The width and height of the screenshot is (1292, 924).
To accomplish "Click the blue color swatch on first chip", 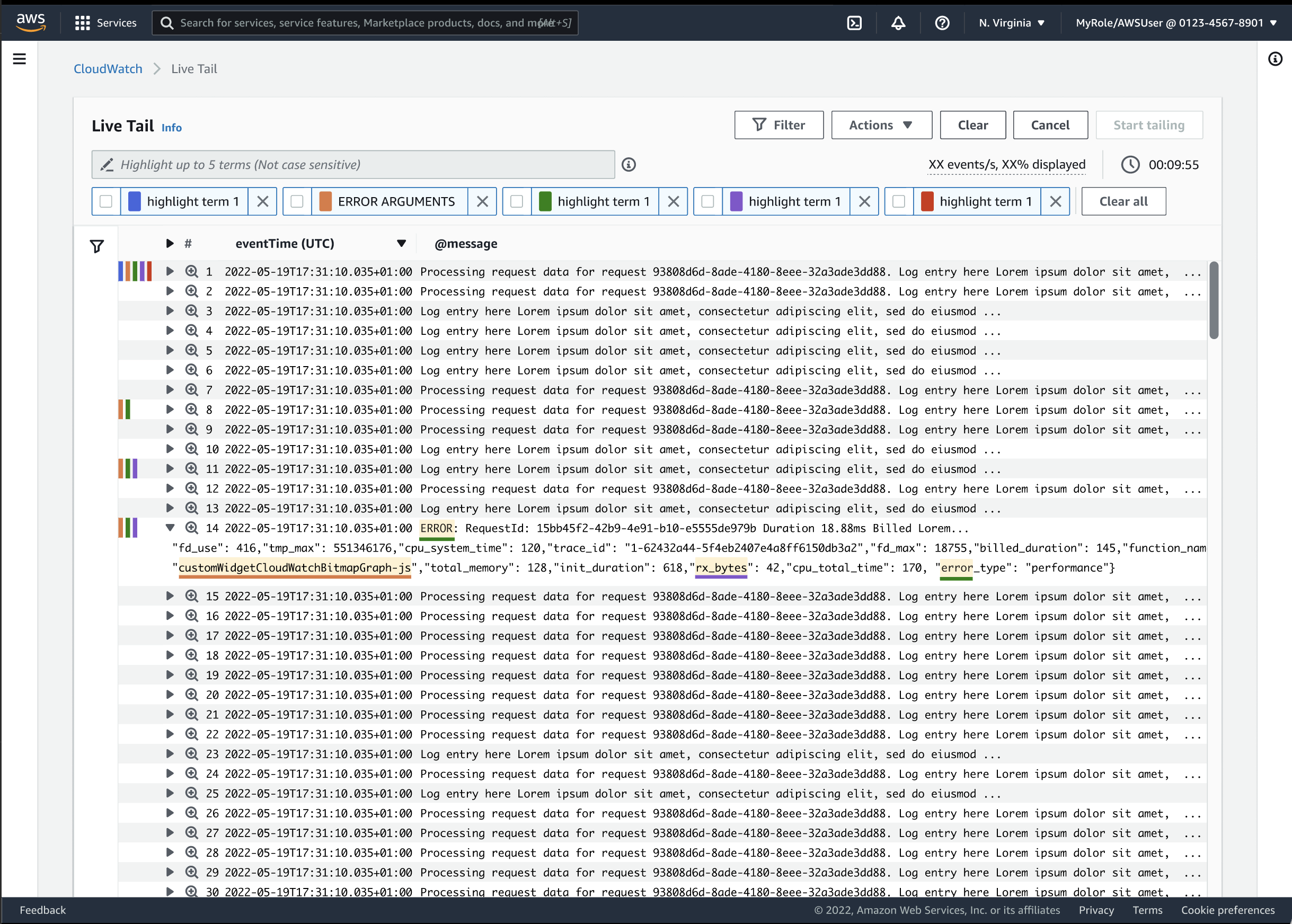I will pyautogui.click(x=134, y=201).
